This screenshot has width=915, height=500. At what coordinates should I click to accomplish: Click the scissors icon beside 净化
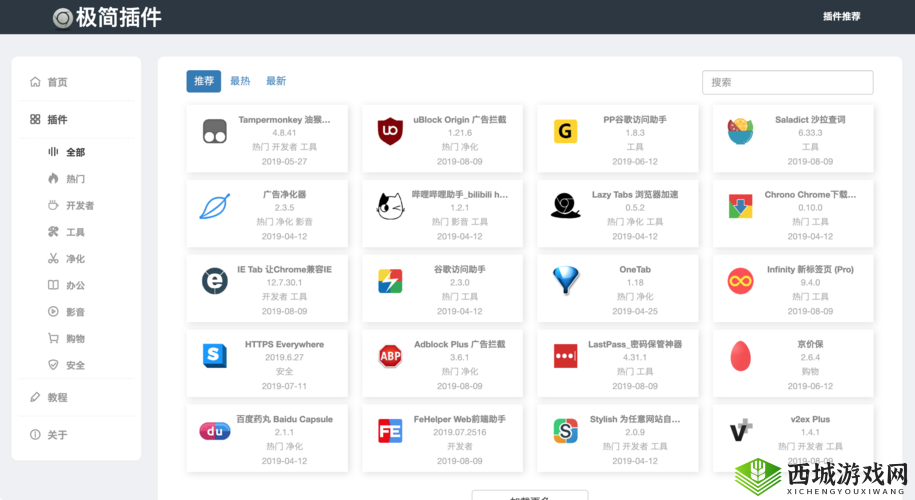(53, 258)
